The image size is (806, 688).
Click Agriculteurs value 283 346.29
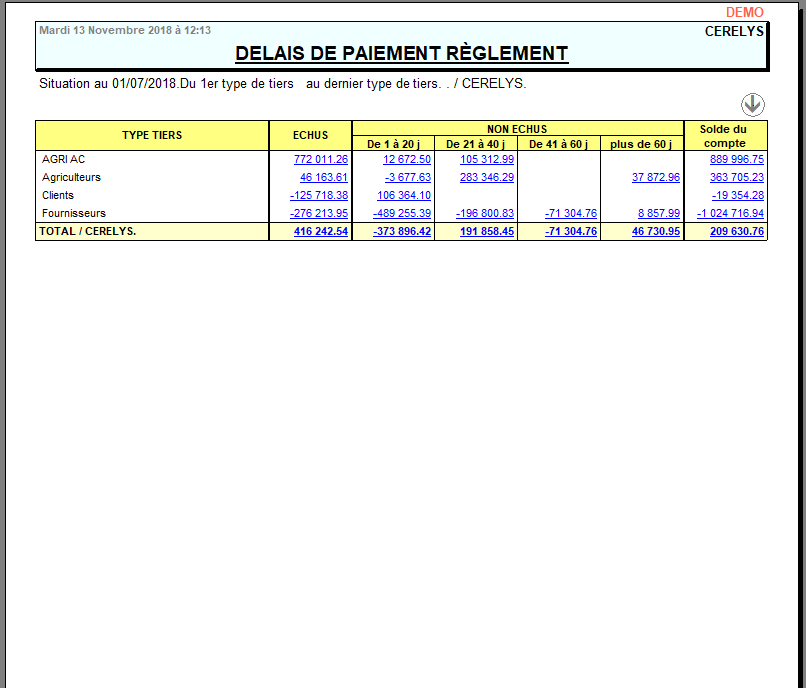tap(486, 178)
